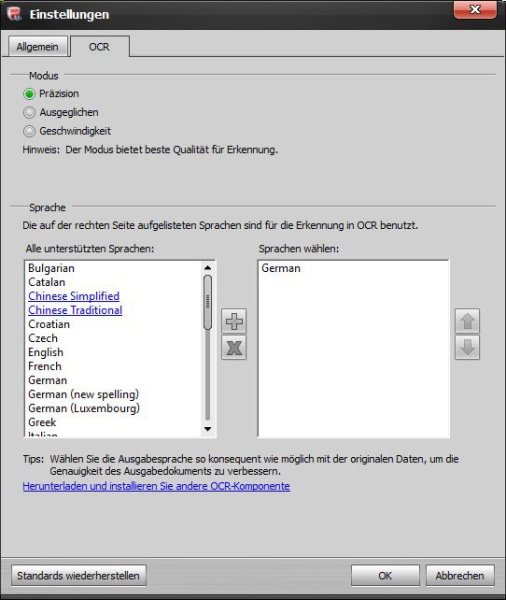Enable the Geschwindigkeit mode option

pos(29,131)
